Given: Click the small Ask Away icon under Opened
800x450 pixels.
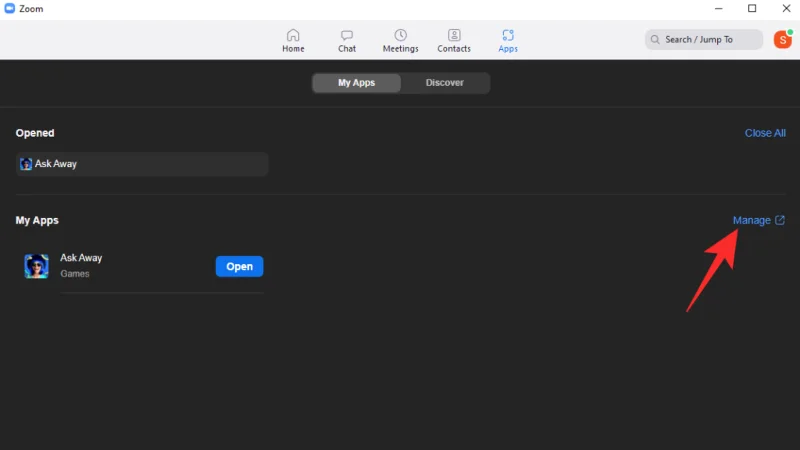Looking at the screenshot, I should 26,164.
